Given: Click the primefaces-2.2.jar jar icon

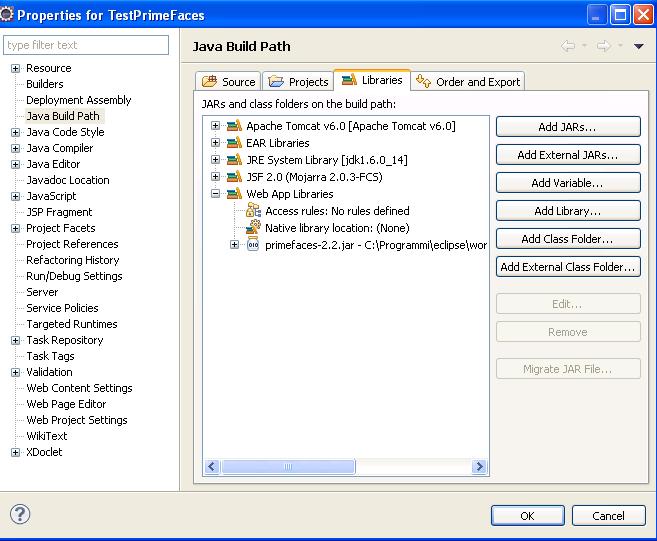Looking at the screenshot, I should click(x=253, y=244).
